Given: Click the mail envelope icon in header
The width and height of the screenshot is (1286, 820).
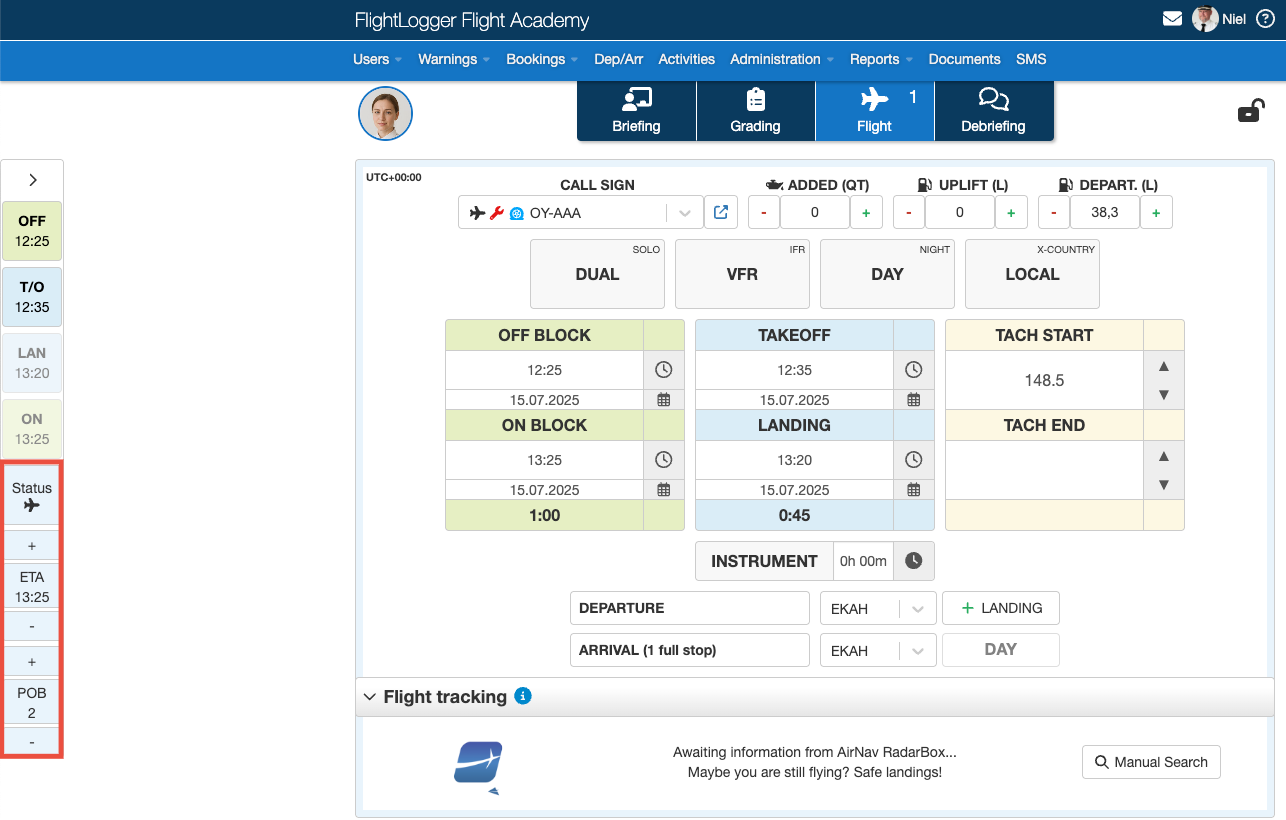Looking at the screenshot, I should pos(1172,19).
